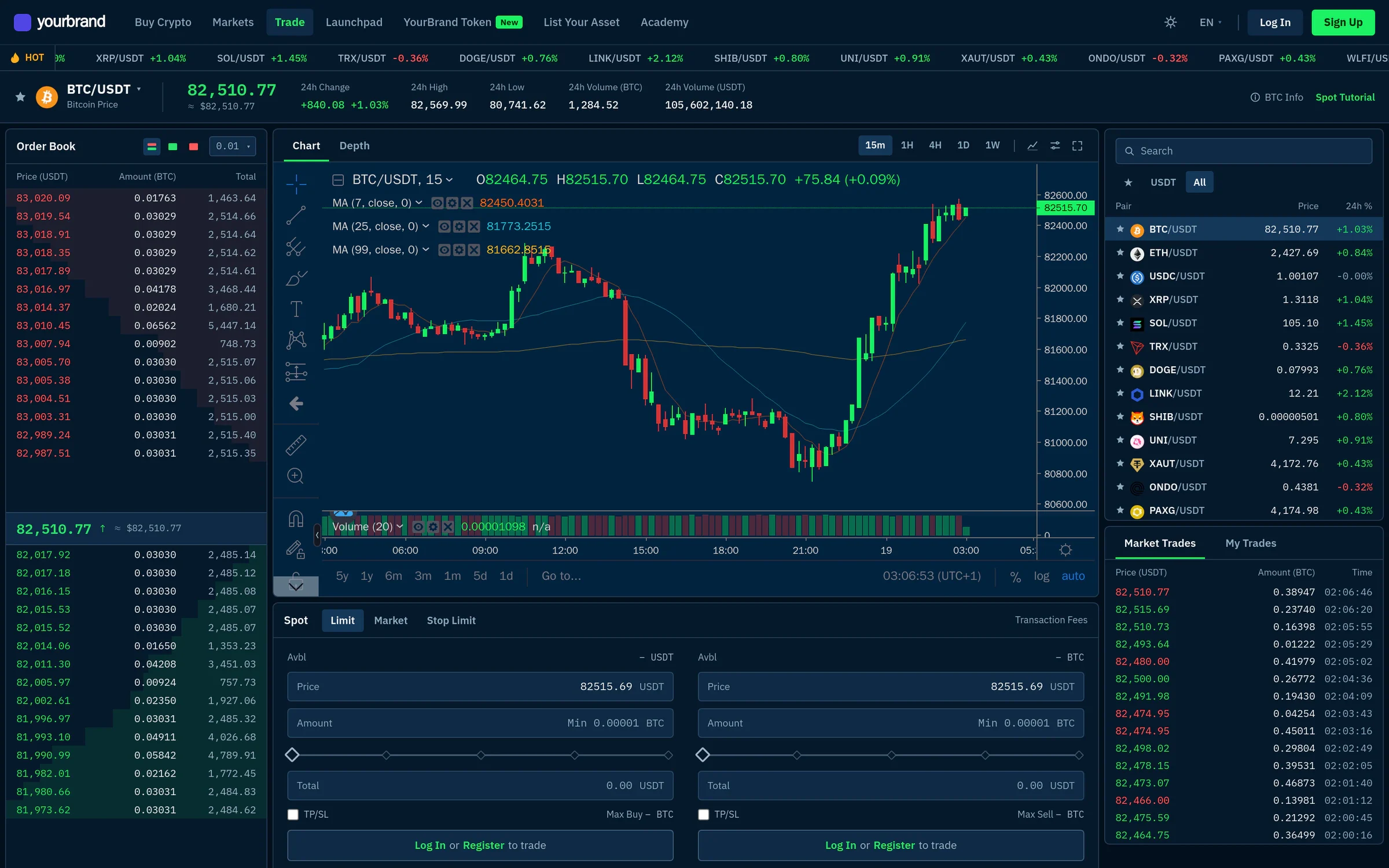Image resolution: width=1389 pixels, height=868 pixels.
Task: Activate the chart zoom-in tool
Action: coord(296,476)
